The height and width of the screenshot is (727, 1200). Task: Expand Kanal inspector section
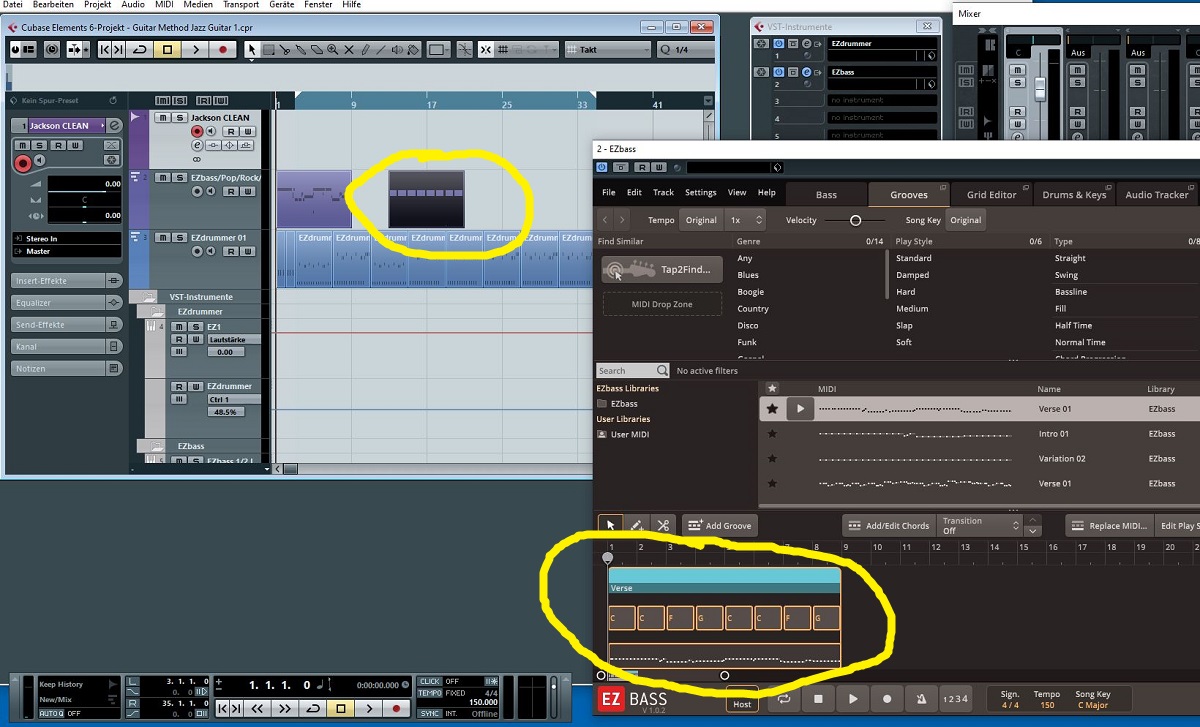pyautogui.click(x=66, y=346)
